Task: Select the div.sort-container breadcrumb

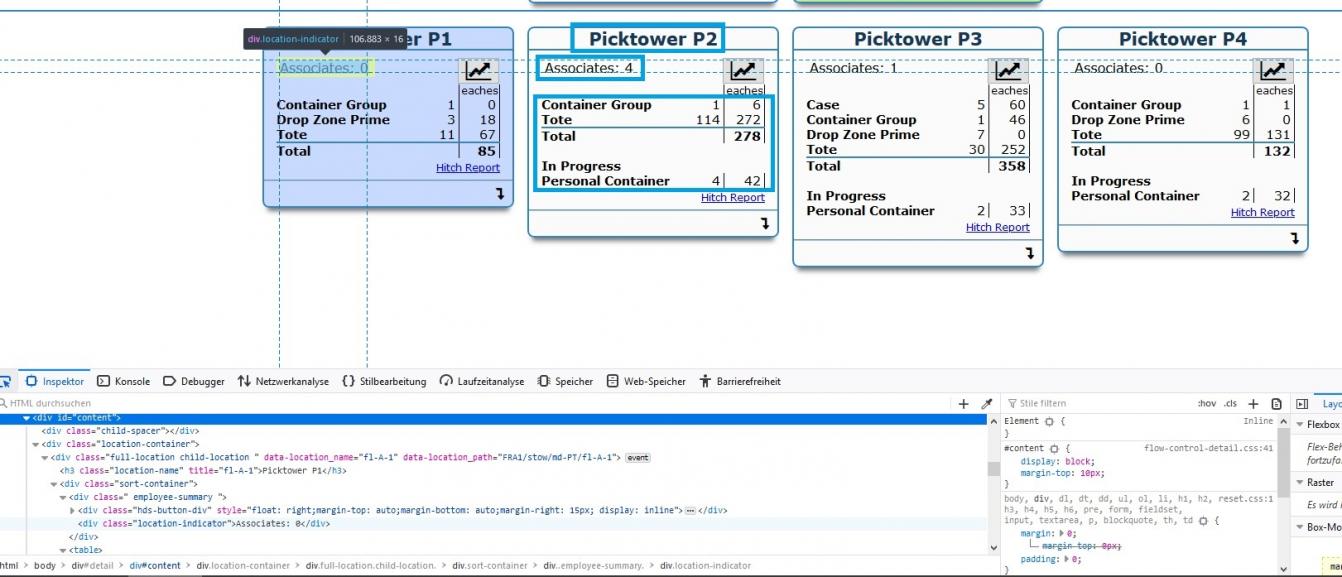Action: click(489, 565)
